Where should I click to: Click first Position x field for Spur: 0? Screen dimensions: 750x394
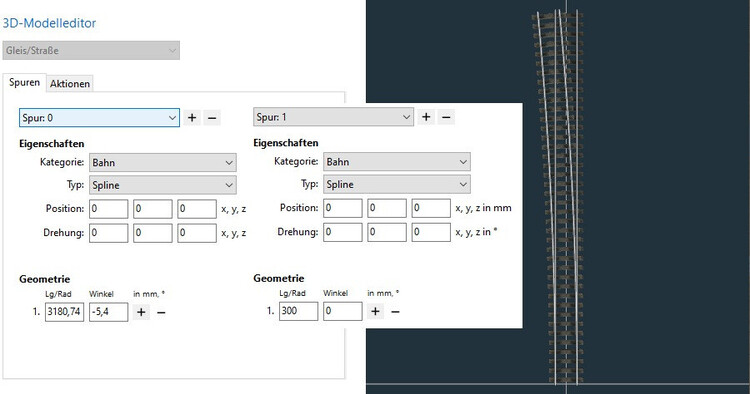pyautogui.click(x=109, y=209)
